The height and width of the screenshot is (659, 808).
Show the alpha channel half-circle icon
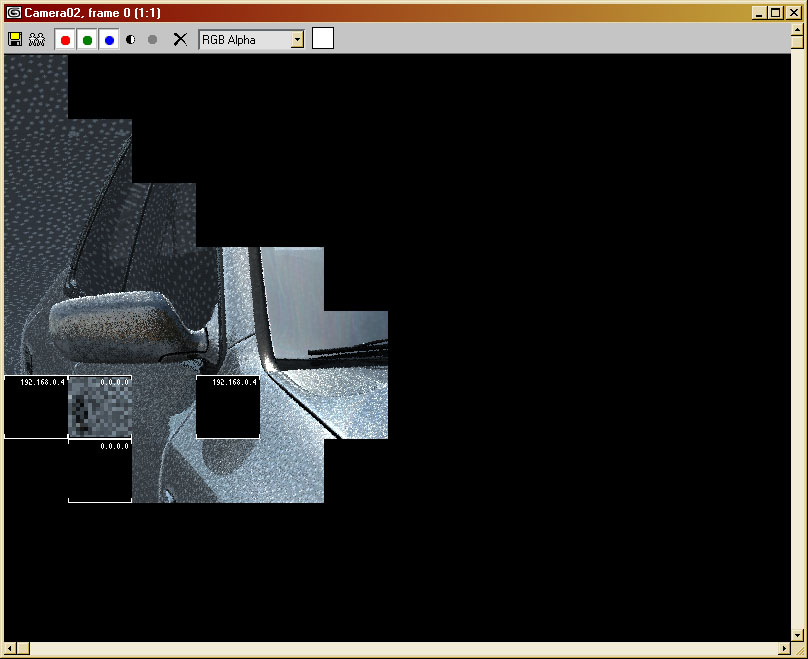(x=131, y=40)
